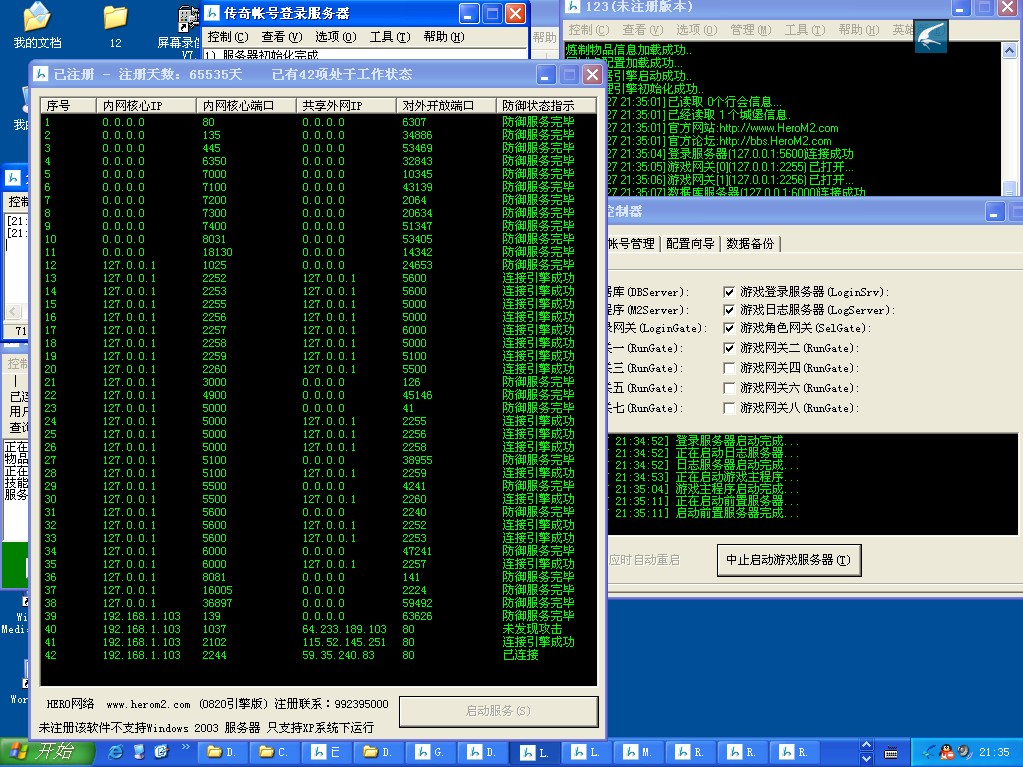This screenshot has height=767, width=1023.
Task: Switch to the 数据备份 tab
Action: coord(749,244)
